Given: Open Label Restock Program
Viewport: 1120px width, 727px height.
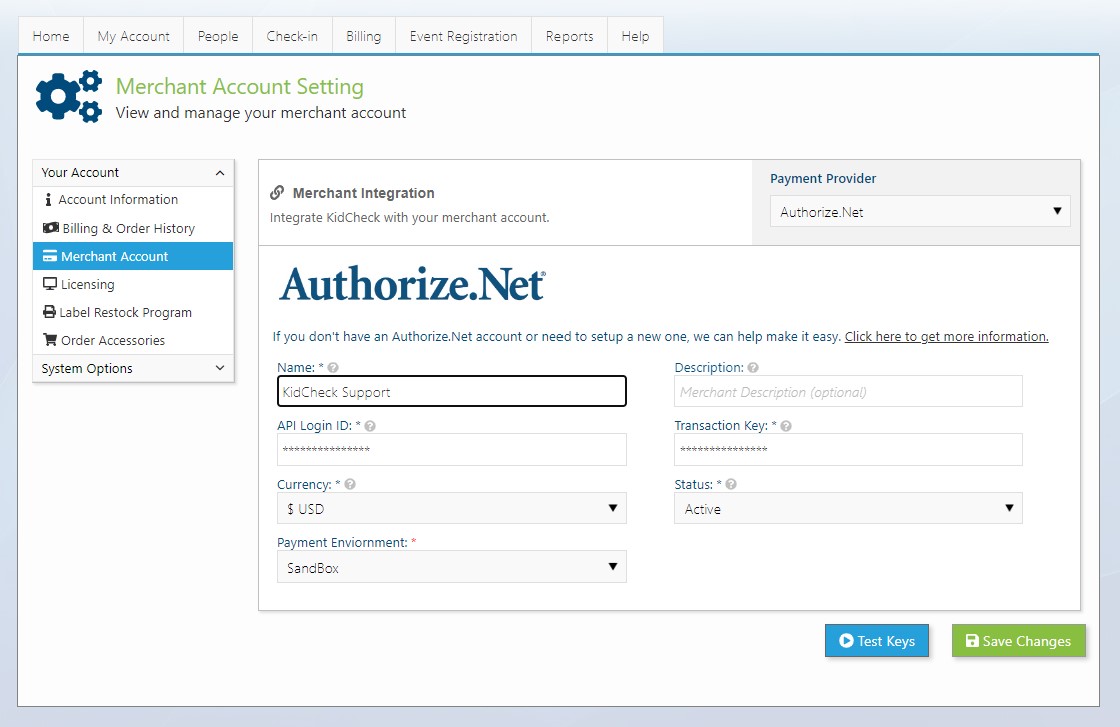Looking at the screenshot, I should (x=133, y=312).
